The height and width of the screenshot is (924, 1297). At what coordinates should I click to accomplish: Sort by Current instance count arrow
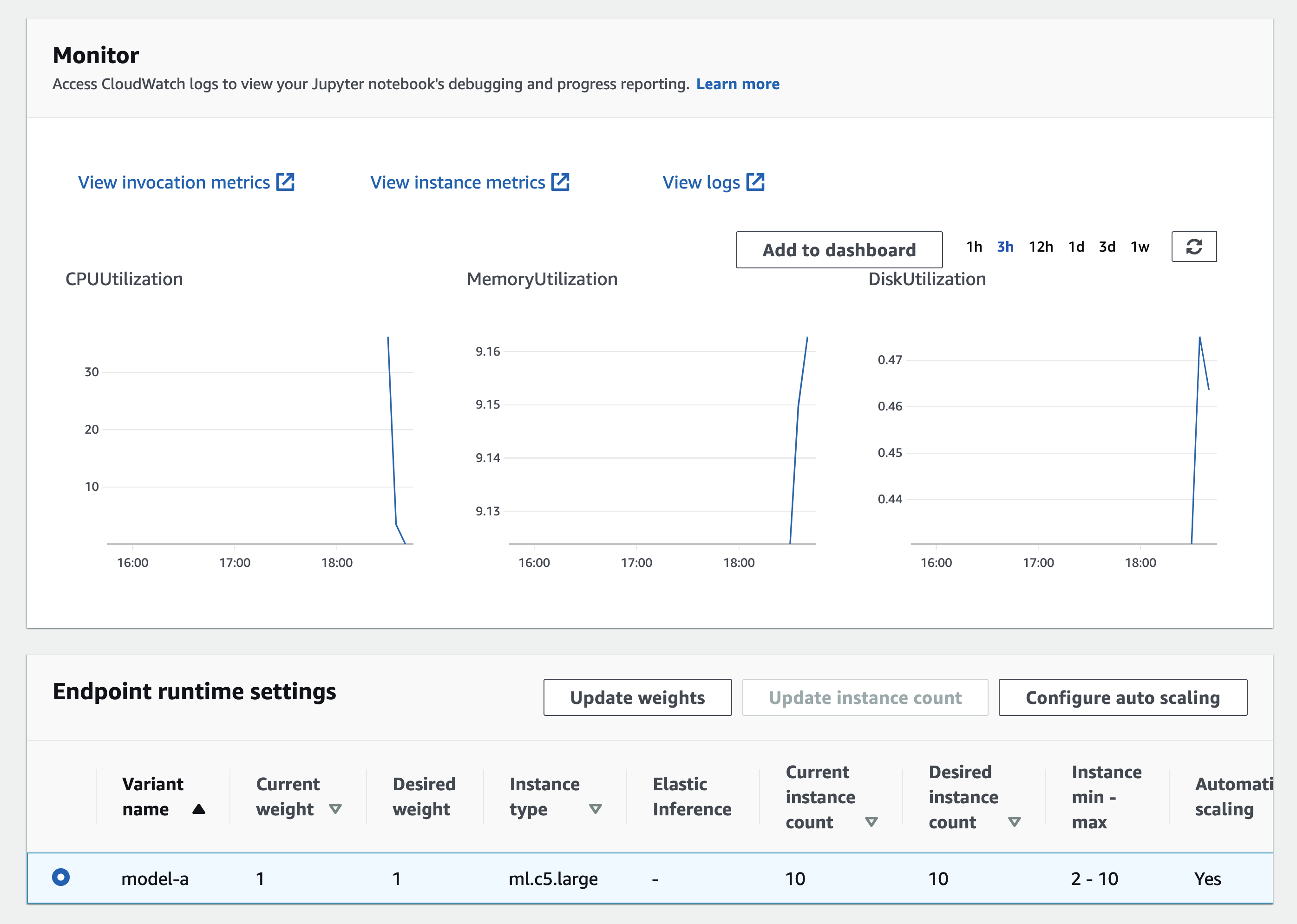pyautogui.click(x=871, y=821)
